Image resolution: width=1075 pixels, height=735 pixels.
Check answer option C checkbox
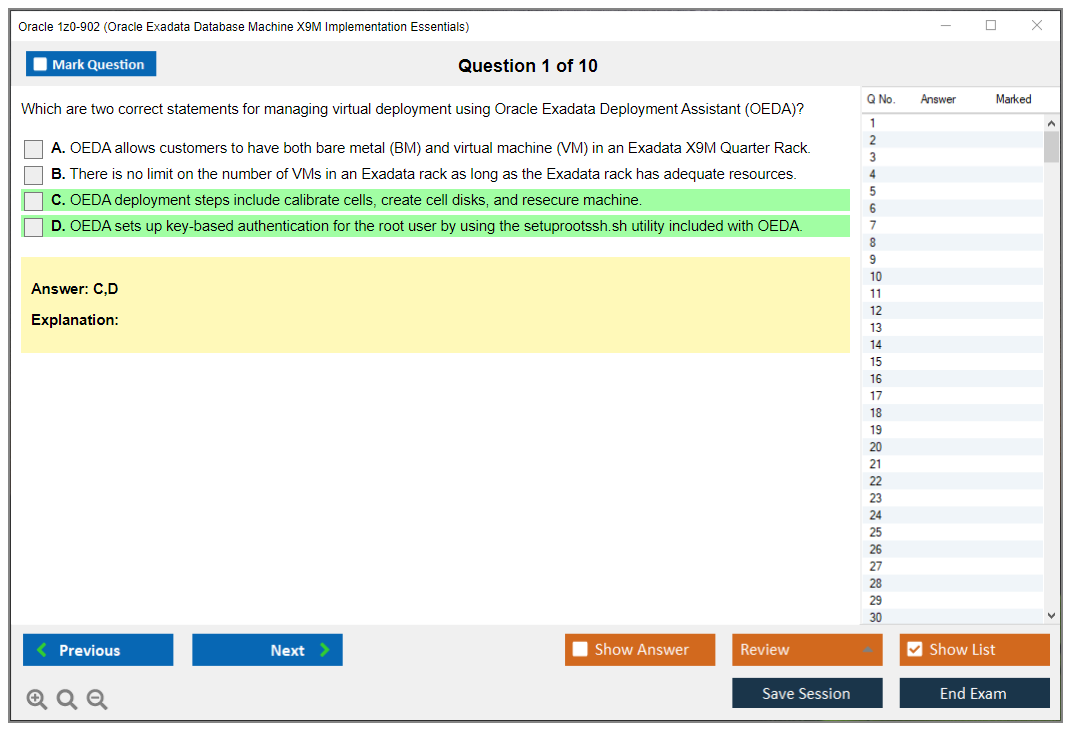click(x=32, y=200)
